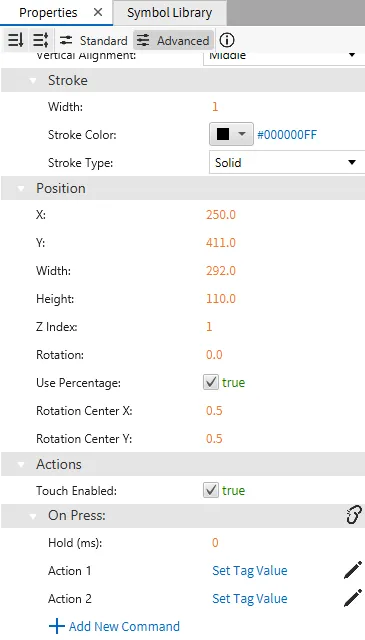Click the On Press link binding icon
The width and height of the screenshot is (365, 640).
[x=354, y=515]
